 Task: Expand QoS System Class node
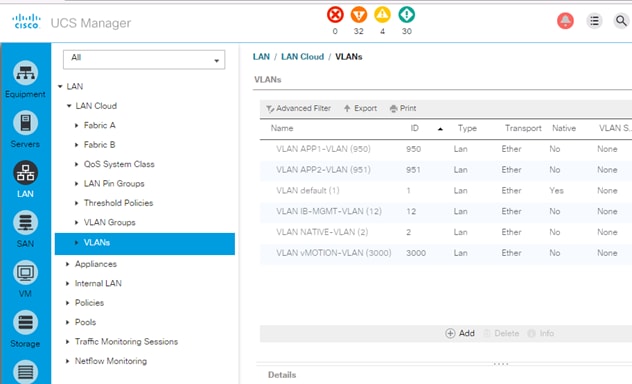77,164
